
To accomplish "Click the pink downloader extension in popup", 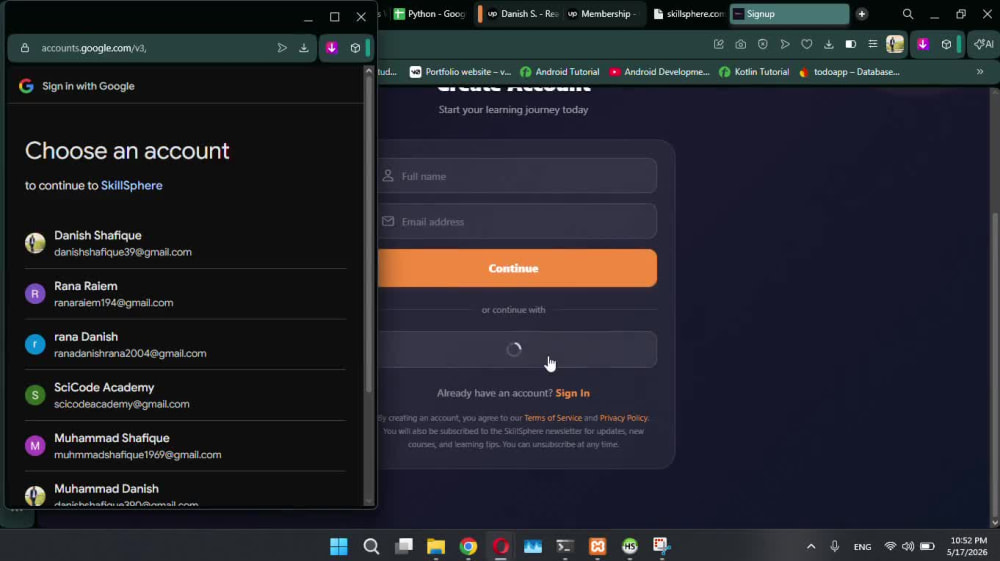I will click(x=332, y=48).
